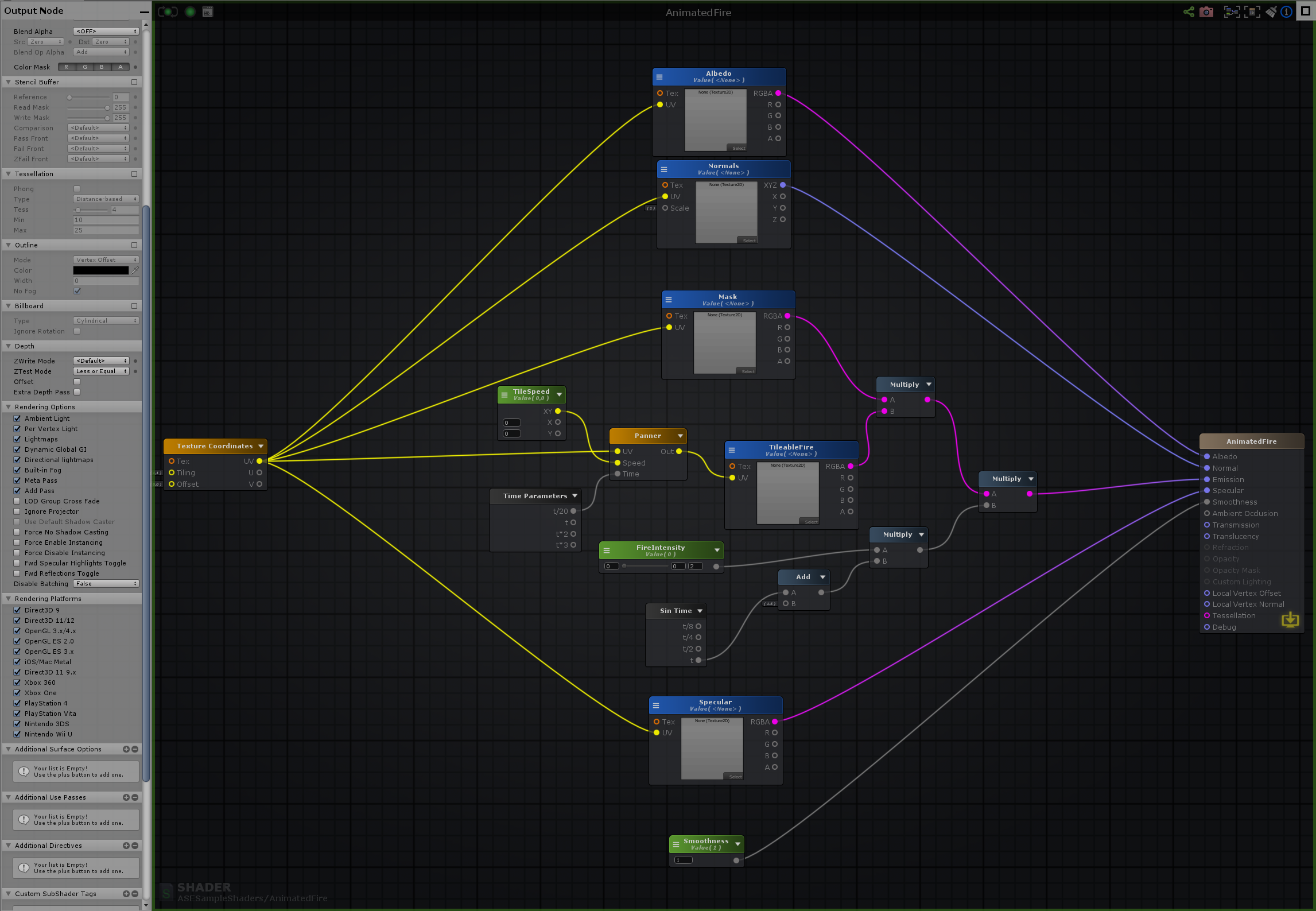This screenshot has height=911, width=1316.
Task: Focus view on all graph nodes
Action: [x=1232, y=11]
